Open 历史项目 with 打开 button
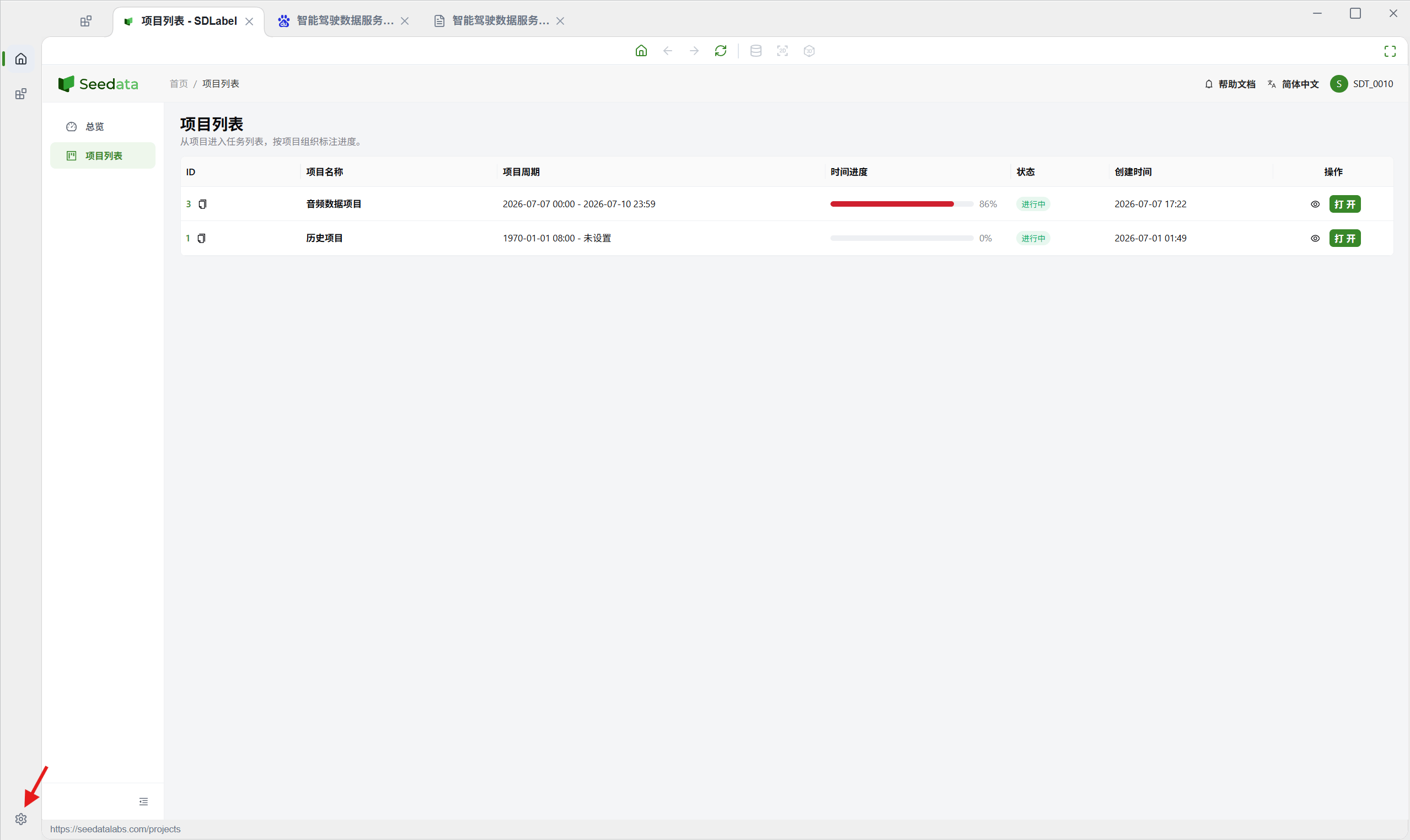Screen dimensions: 1410x840 [x=1345, y=238]
